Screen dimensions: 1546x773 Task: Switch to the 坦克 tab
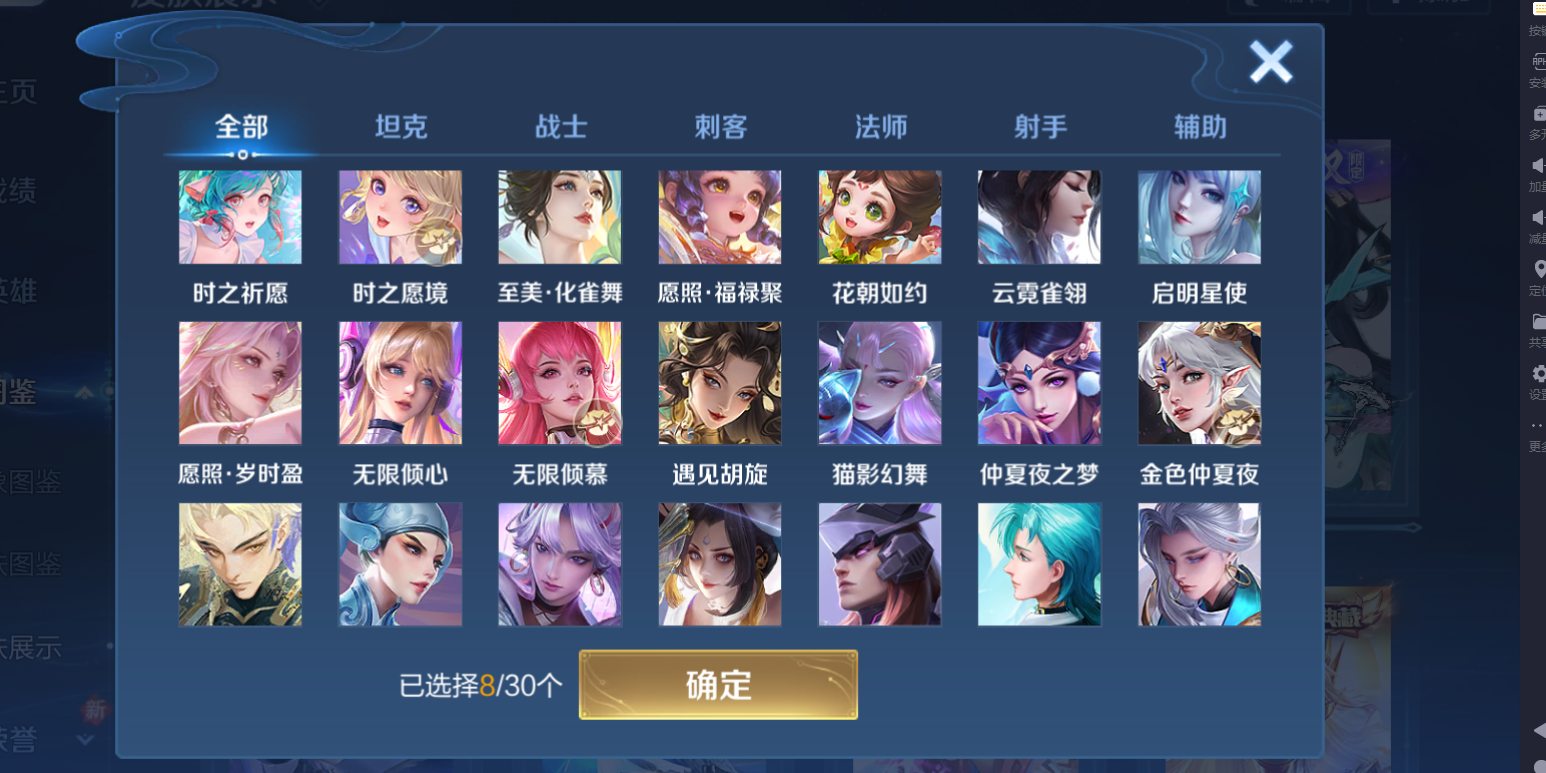point(401,127)
